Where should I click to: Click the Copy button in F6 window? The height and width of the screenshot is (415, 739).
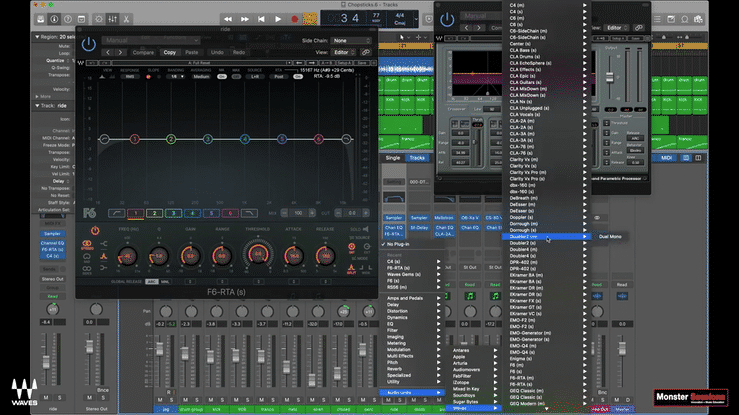tap(170, 52)
